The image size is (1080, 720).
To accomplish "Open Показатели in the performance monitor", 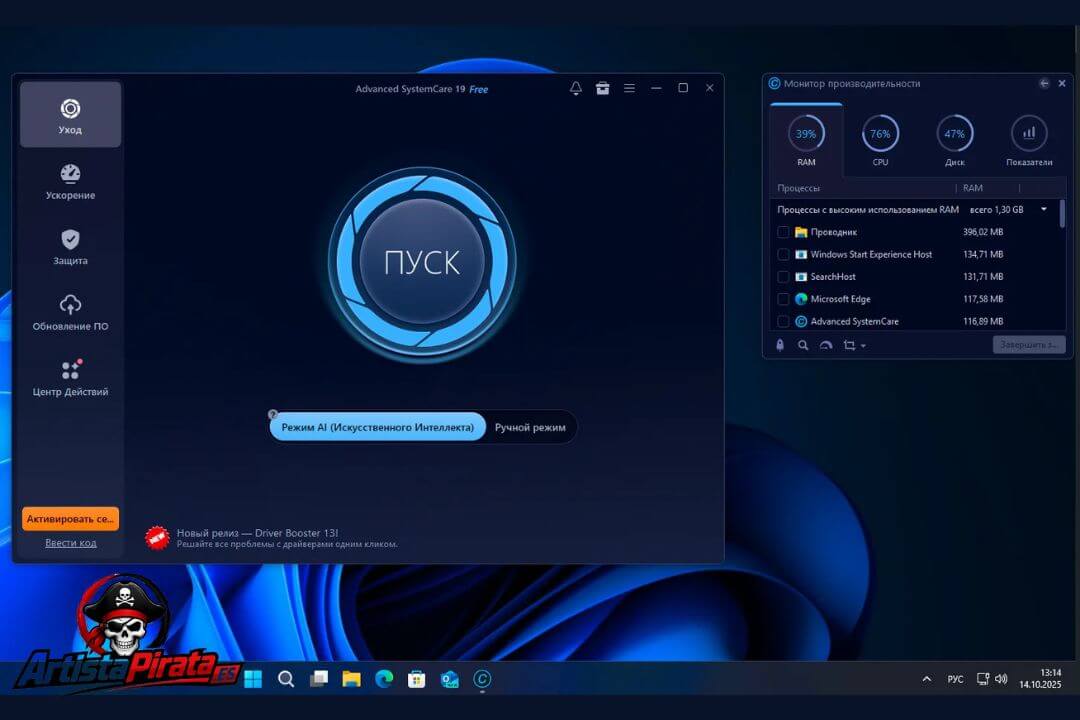I will 1029,141.
